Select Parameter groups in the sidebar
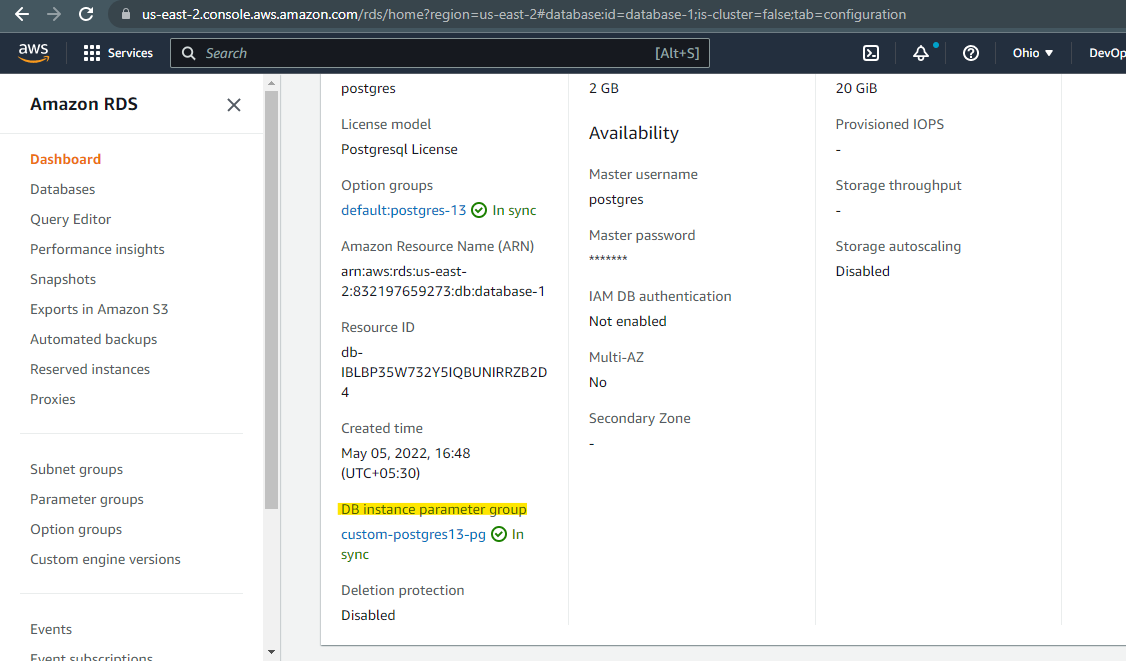The height and width of the screenshot is (661, 1126). click(x=87, y=498)
